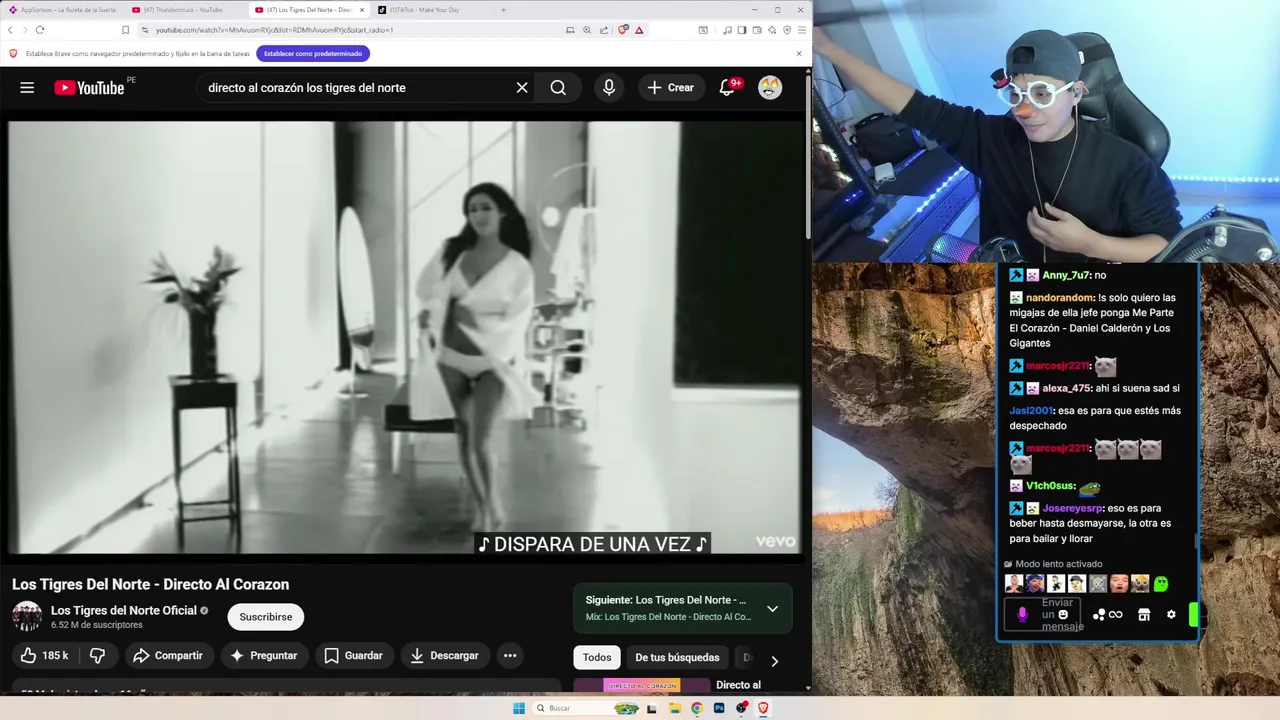Click nandorandom username in chat
Viewport: 1280px width, 720px height.
tap(1060, 298)
